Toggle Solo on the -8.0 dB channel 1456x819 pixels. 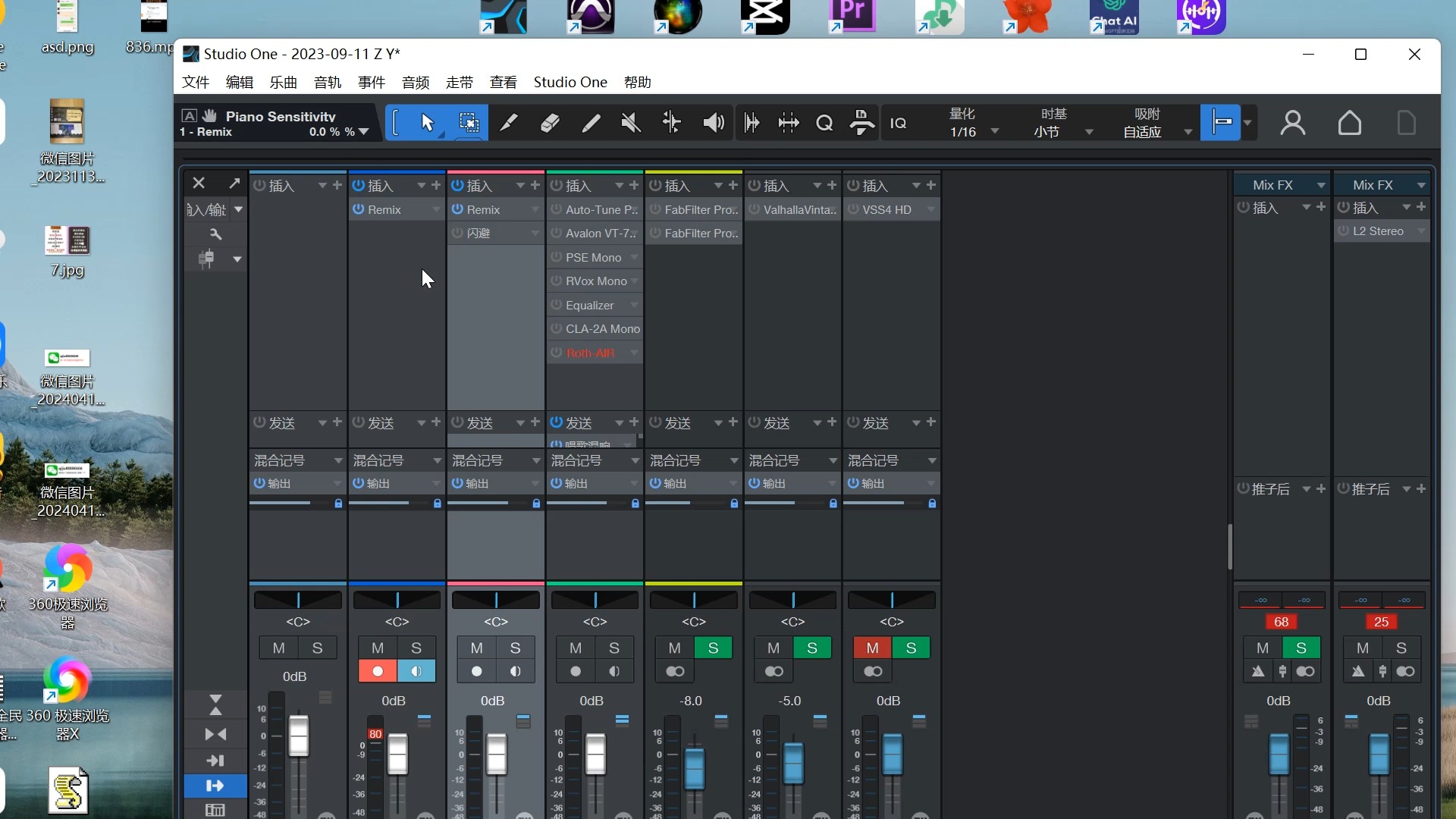[x=713, y=648]
